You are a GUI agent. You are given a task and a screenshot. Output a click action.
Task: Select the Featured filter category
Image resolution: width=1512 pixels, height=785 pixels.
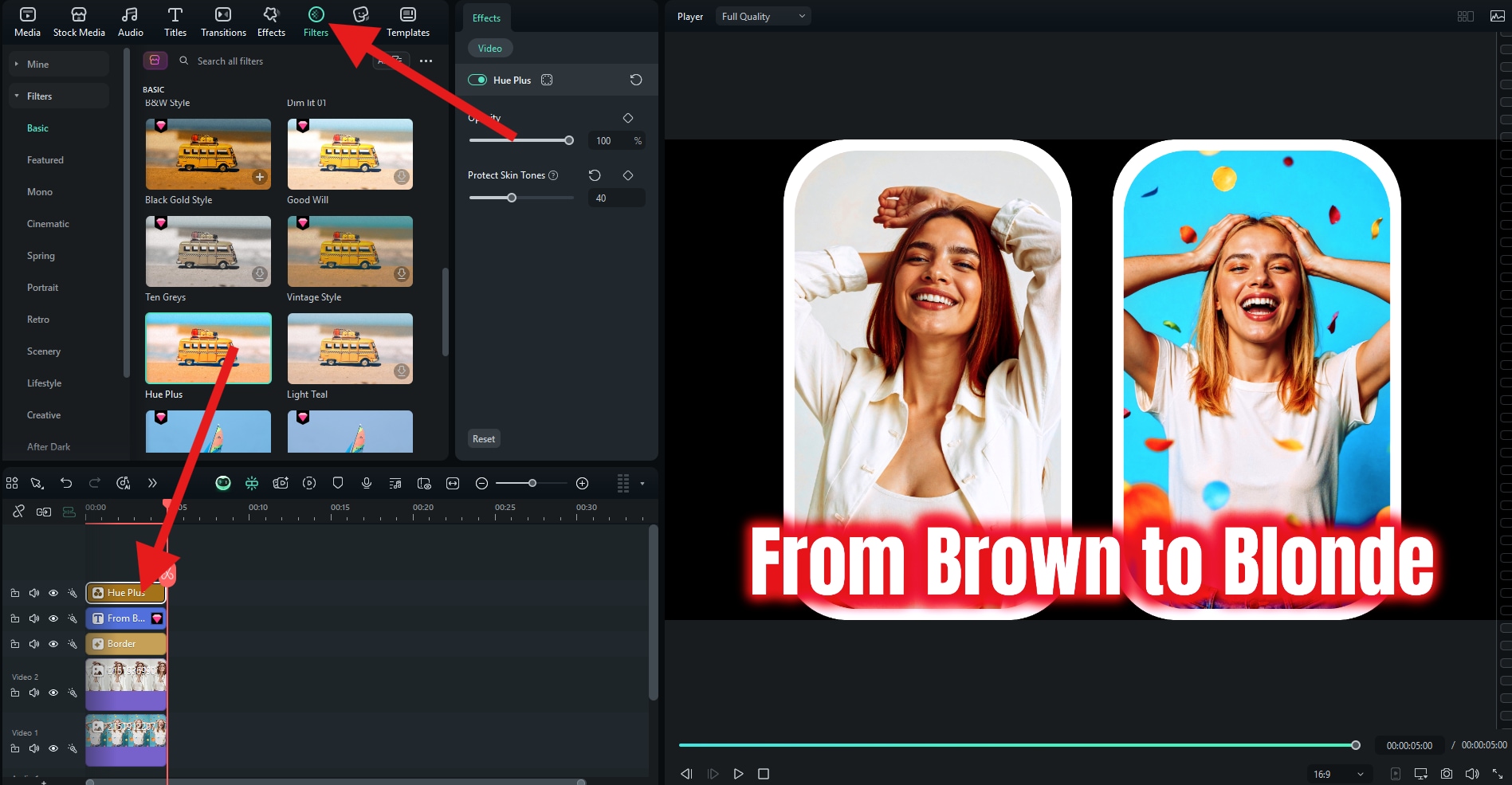[45, 160]
